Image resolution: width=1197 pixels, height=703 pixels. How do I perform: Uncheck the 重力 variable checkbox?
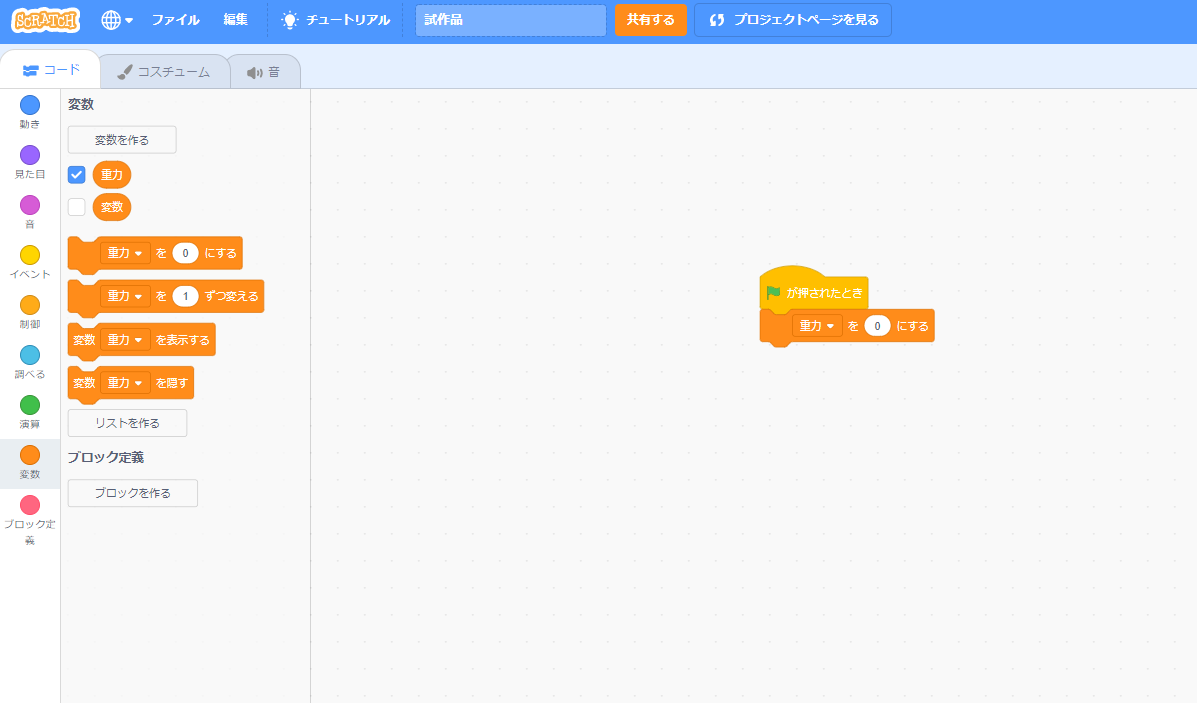(76, 175)
